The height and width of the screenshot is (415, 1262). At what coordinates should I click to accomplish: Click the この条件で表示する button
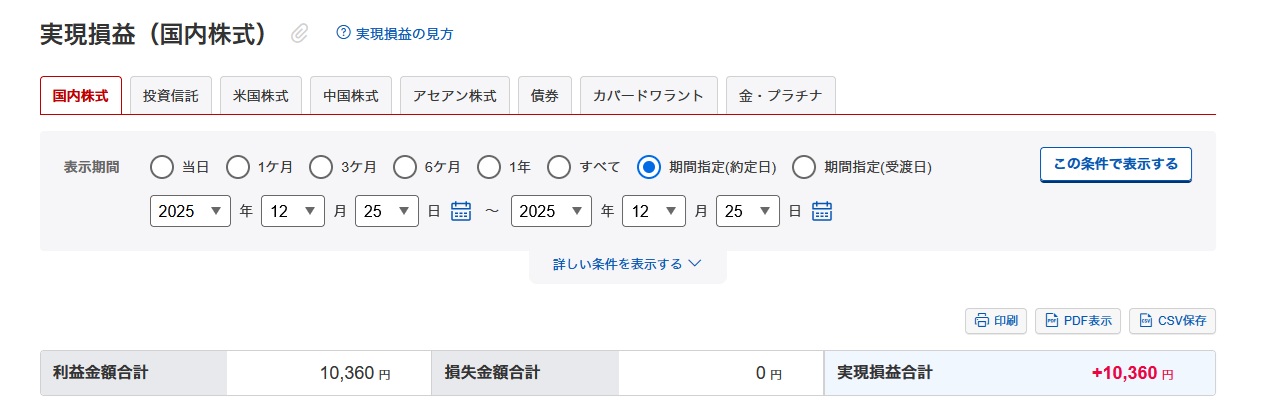pyautogui.click(x=1115, y=165)
